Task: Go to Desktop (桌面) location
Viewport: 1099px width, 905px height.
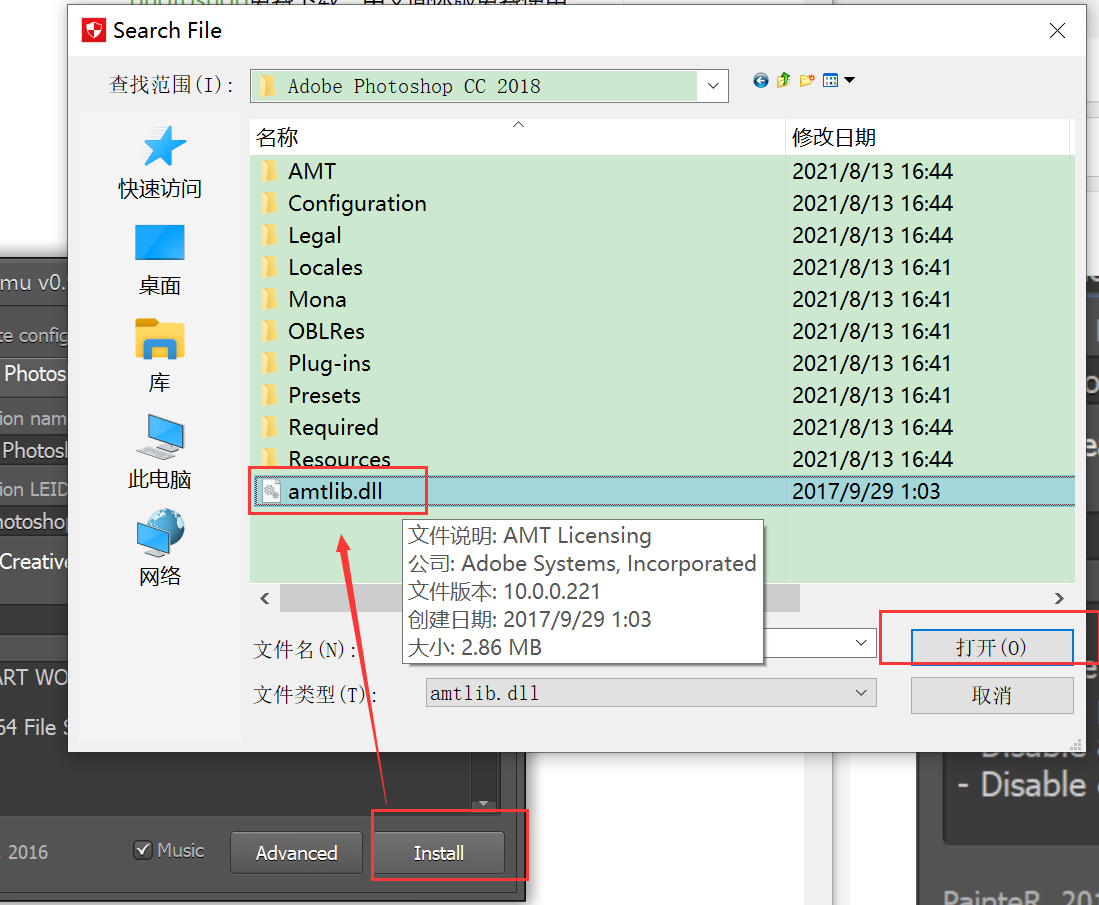Action: click(x=160, y=260)
